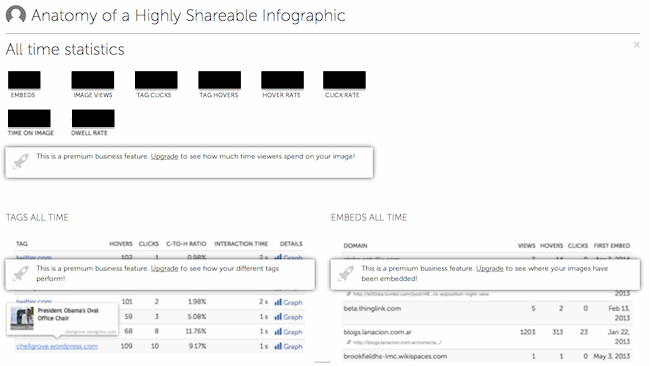Screen dimensions: 650x366
Task: Click the President Obama's Oval Office Chair thumbnail
Action: (x=22, y=318)
